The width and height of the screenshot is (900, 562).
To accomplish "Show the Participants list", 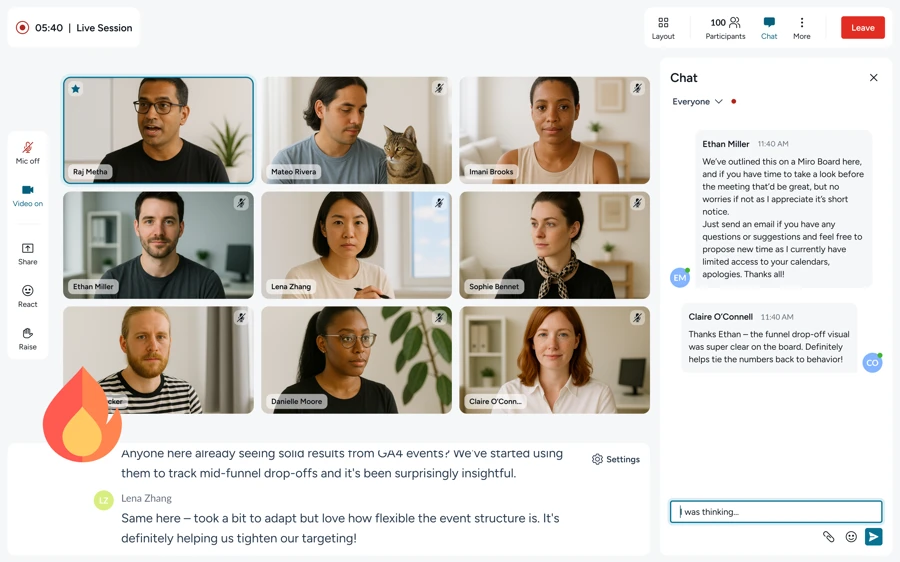I will coord(725,28).
